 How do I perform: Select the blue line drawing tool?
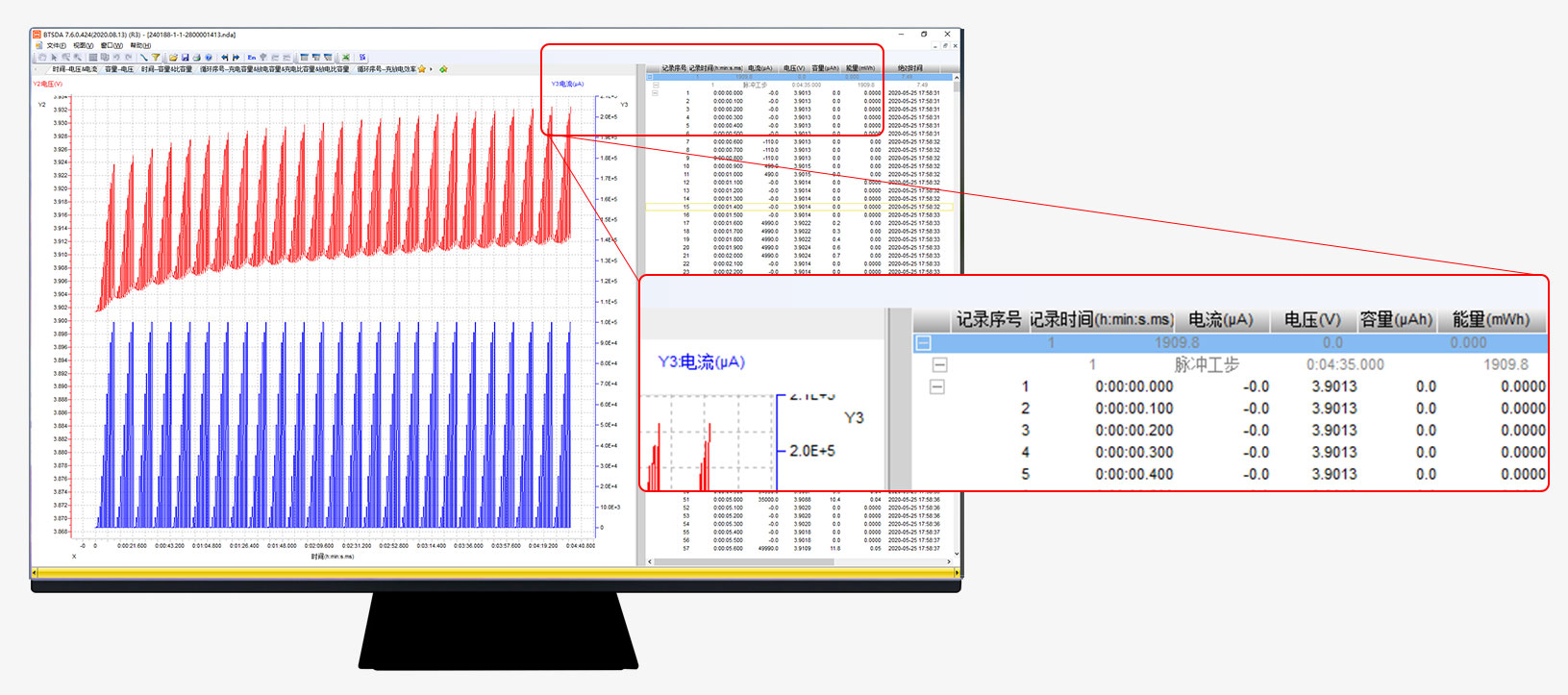pyautogui.click(x=143, y=58)
